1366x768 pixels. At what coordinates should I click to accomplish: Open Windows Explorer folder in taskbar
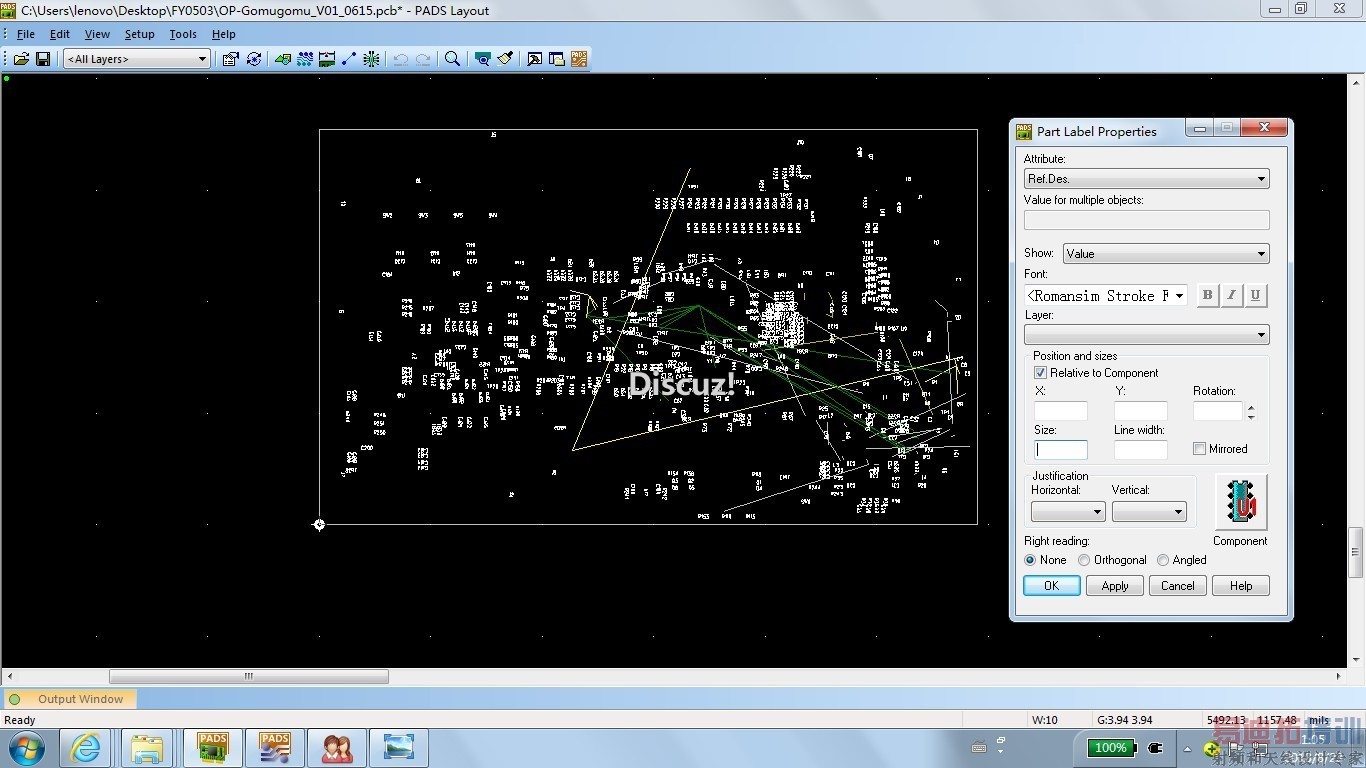click(147, 748)
